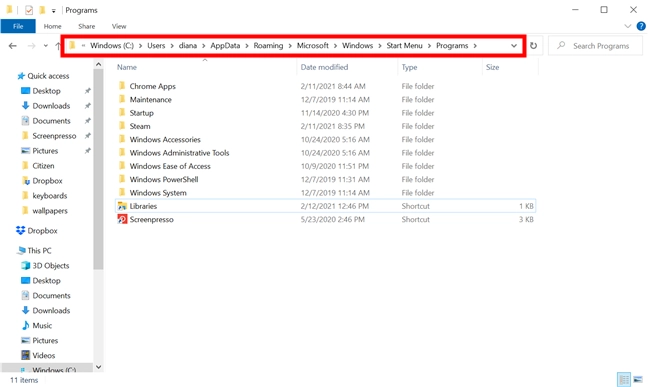
Task: Open the Help question mark icon
Action: pos(641,26)
